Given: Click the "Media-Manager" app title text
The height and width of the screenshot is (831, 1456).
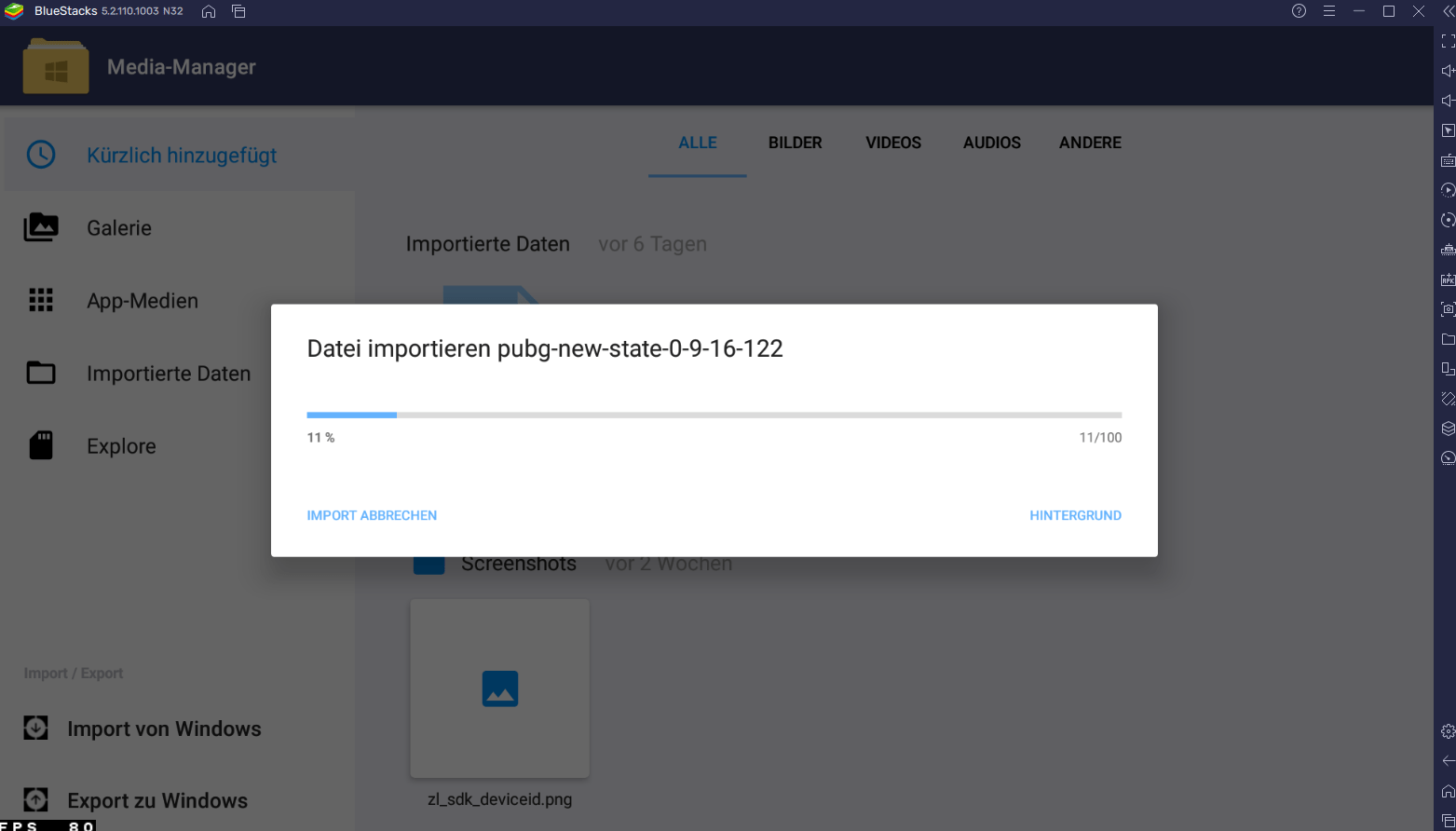Looking at the screenshot, I should click(x=182, y=67).
